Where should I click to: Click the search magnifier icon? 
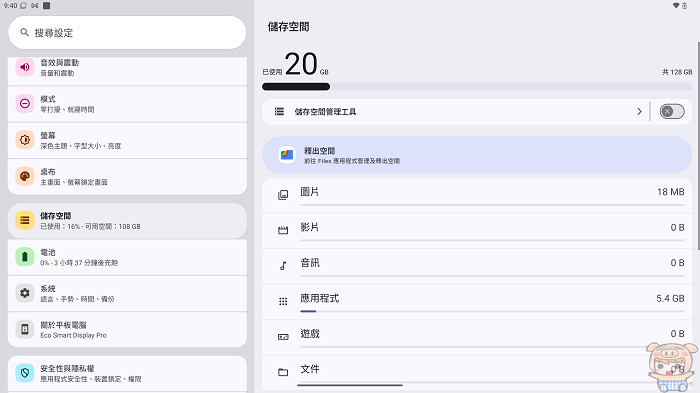coord(25,32)
